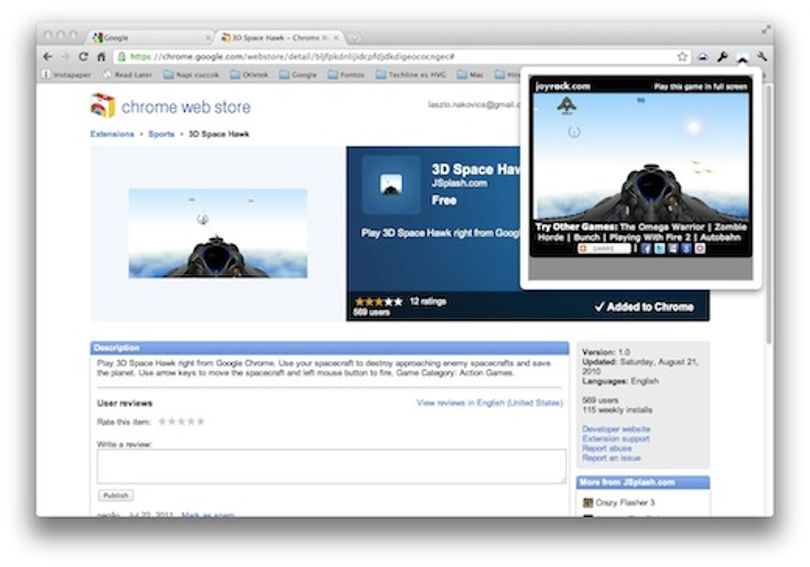The height and width of the screenshot is (567, 810).
Task: Open the Chrome wrench settings menu
Action: [x=762, y=57]
